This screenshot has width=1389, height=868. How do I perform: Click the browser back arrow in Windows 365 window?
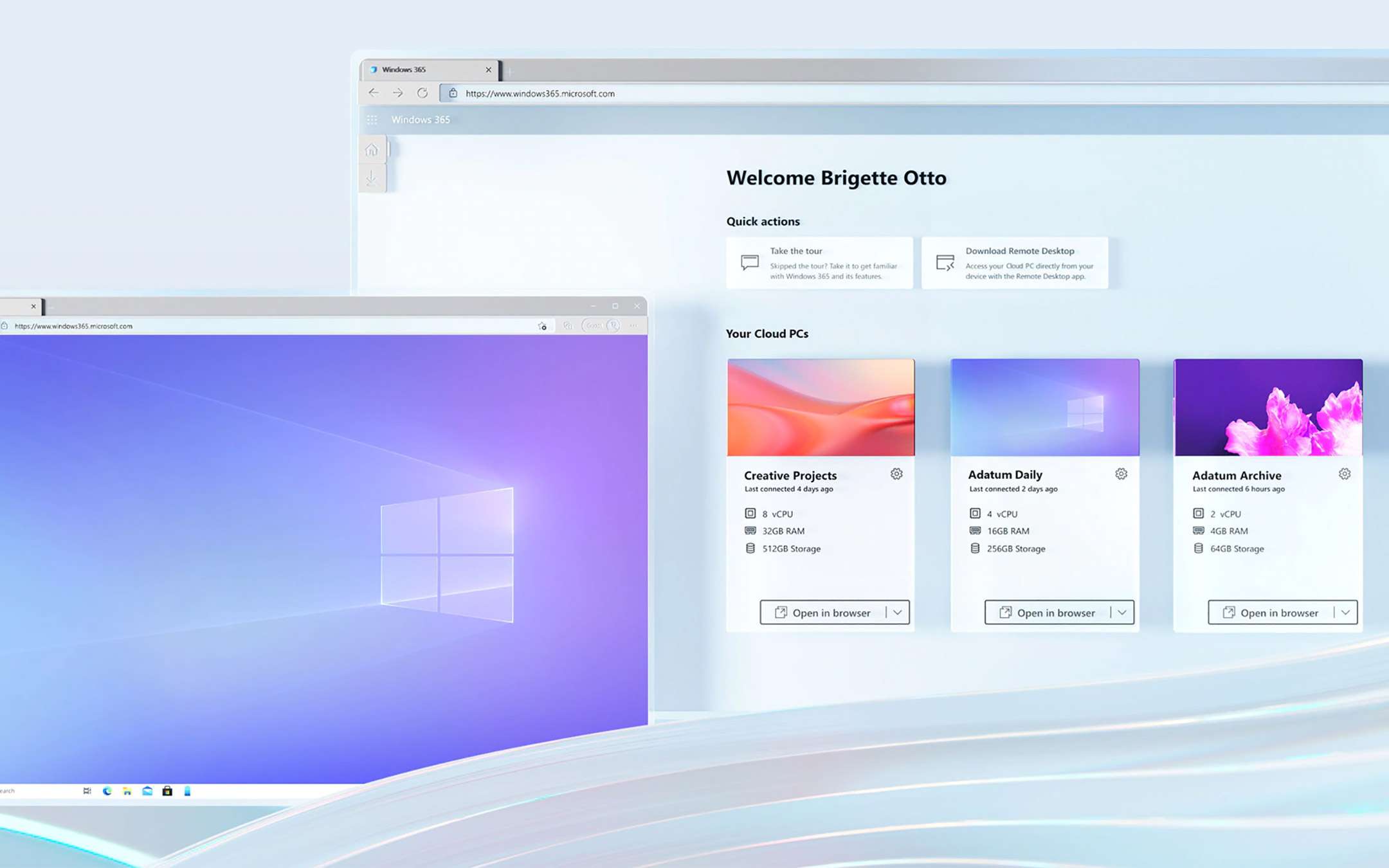click(374, 93)
